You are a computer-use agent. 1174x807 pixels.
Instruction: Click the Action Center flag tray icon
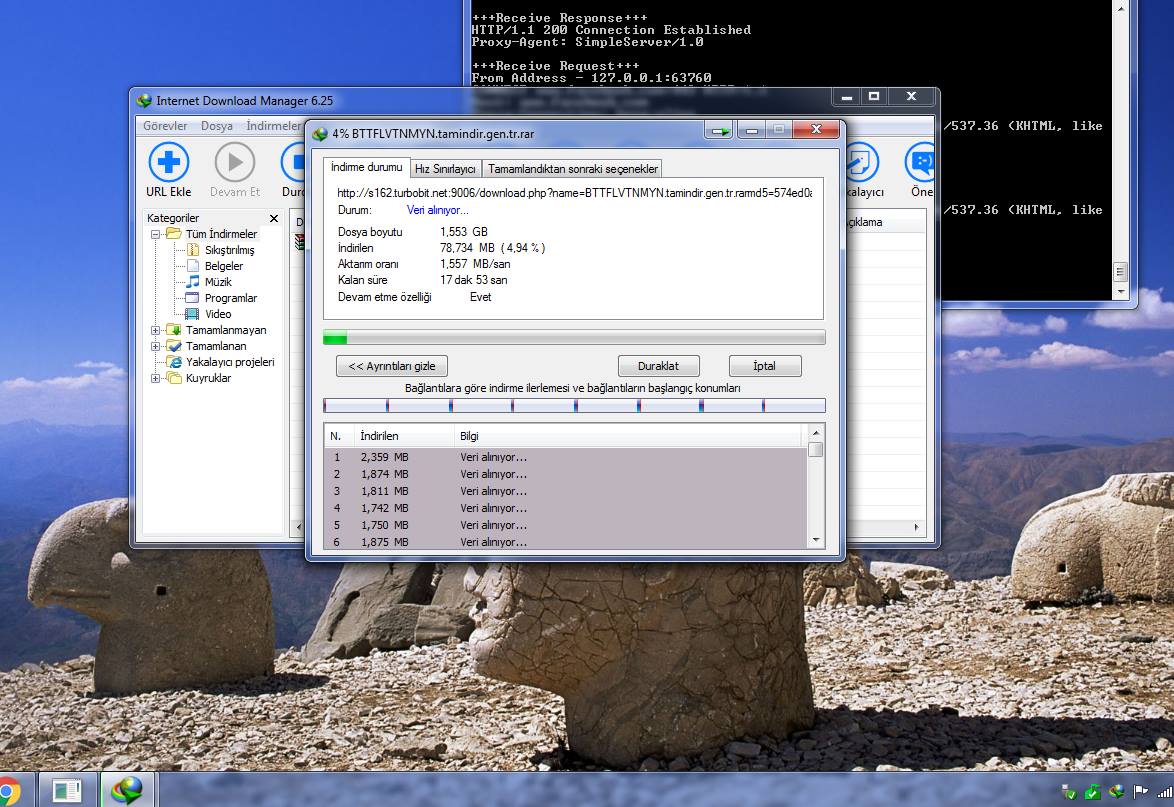[x=1140, y=791]
